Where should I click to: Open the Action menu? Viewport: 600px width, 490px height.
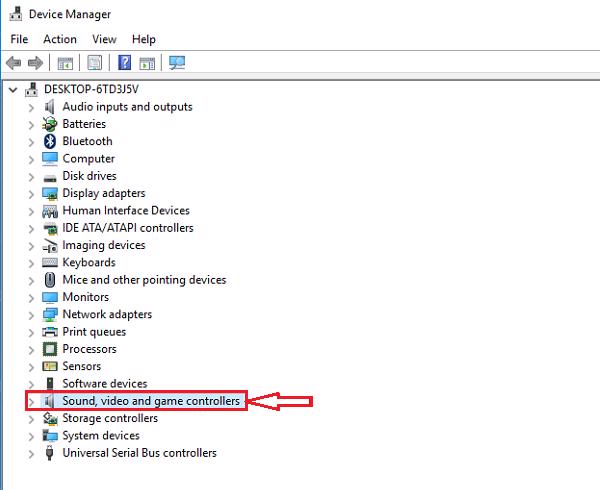tap(60, 39)
